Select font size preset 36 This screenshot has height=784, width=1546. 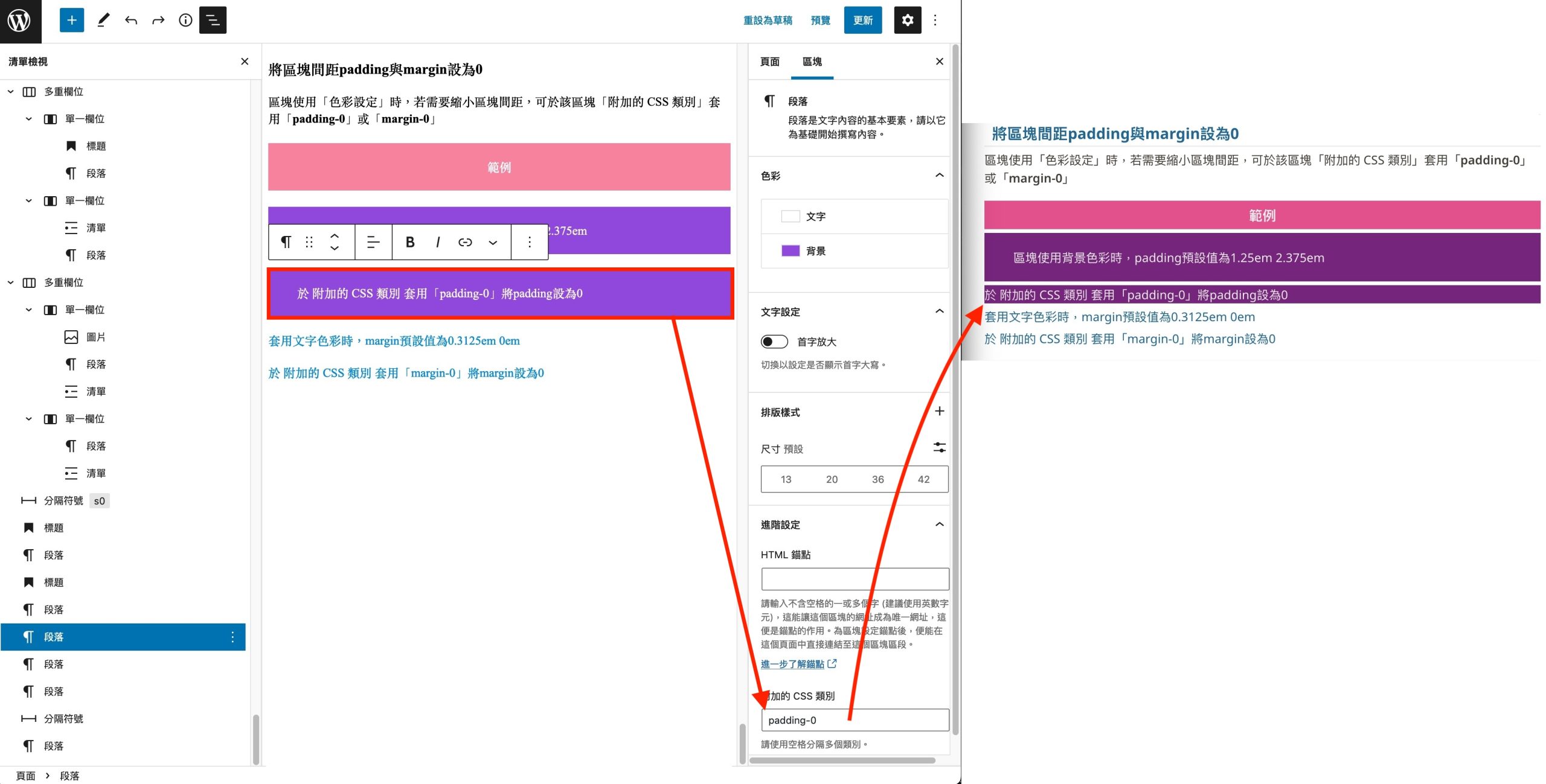(877, 479)
